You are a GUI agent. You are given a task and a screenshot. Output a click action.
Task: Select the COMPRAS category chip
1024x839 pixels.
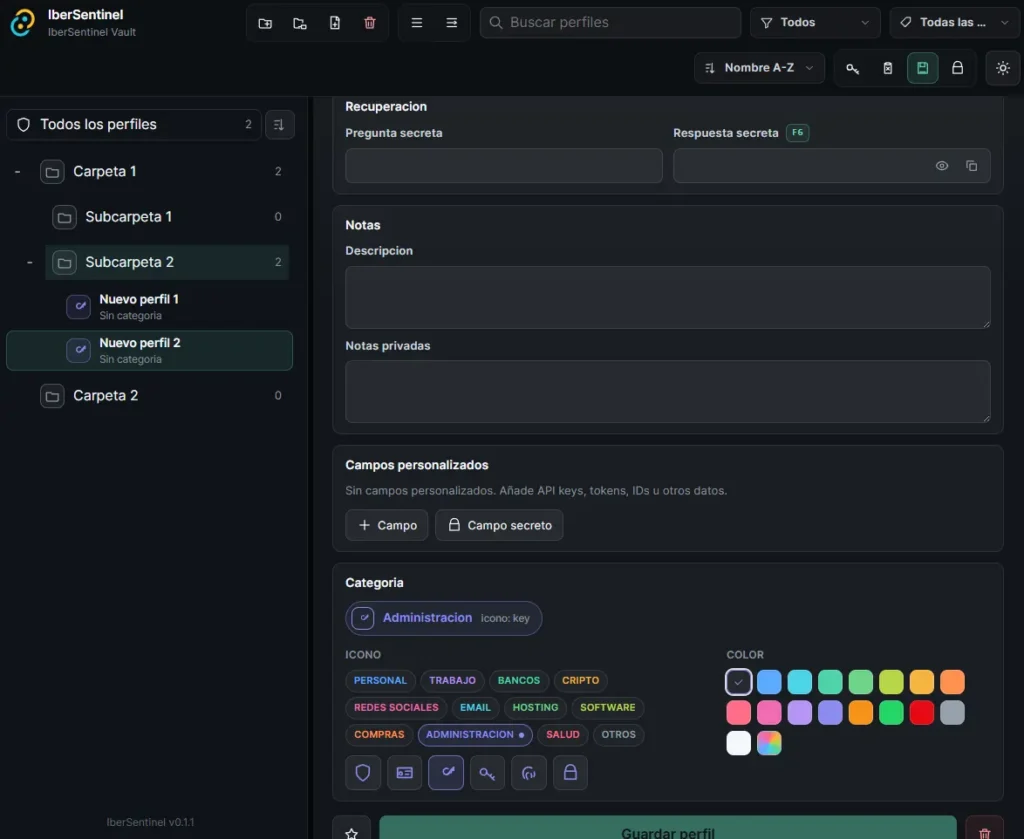tap(379, 735)
